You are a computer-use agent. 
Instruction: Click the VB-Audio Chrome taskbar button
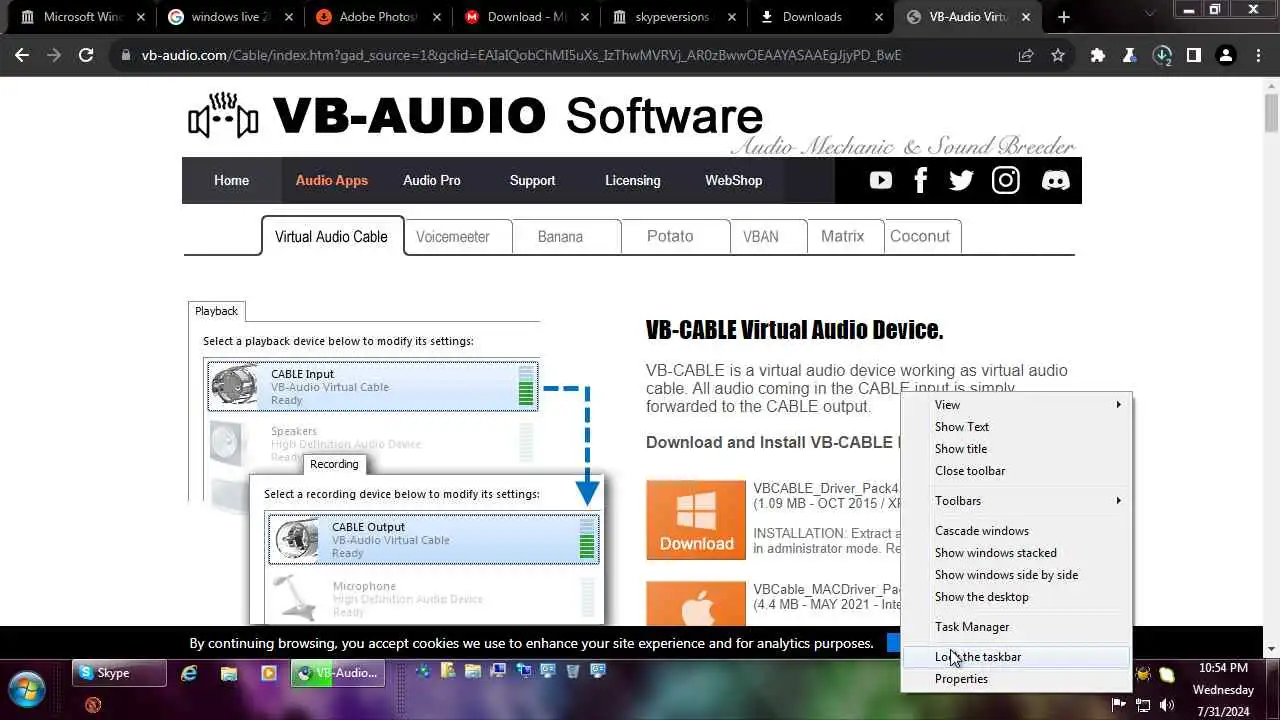click(337, 673)
